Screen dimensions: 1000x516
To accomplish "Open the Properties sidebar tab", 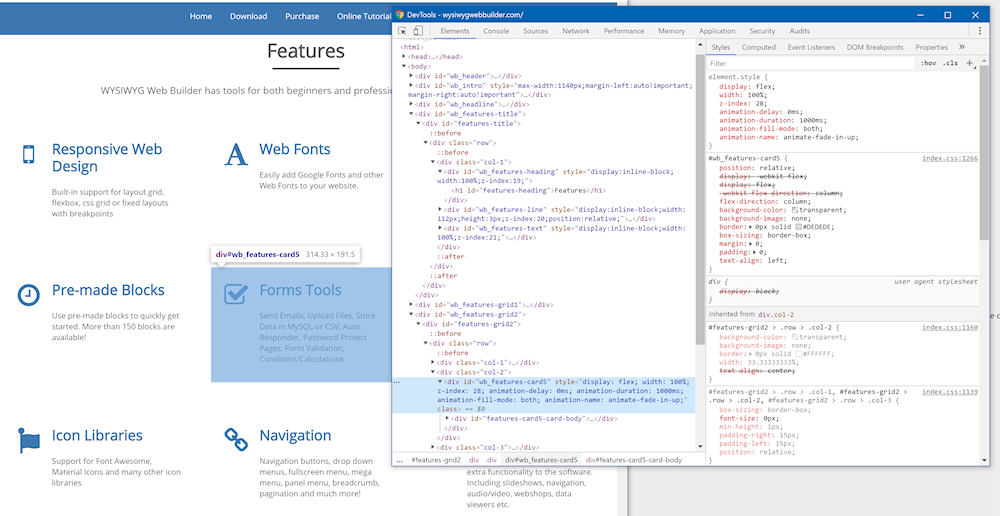I will 932,47.
